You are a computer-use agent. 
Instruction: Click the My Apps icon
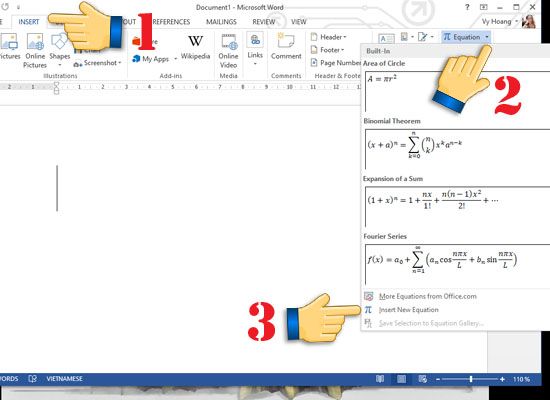136,59
